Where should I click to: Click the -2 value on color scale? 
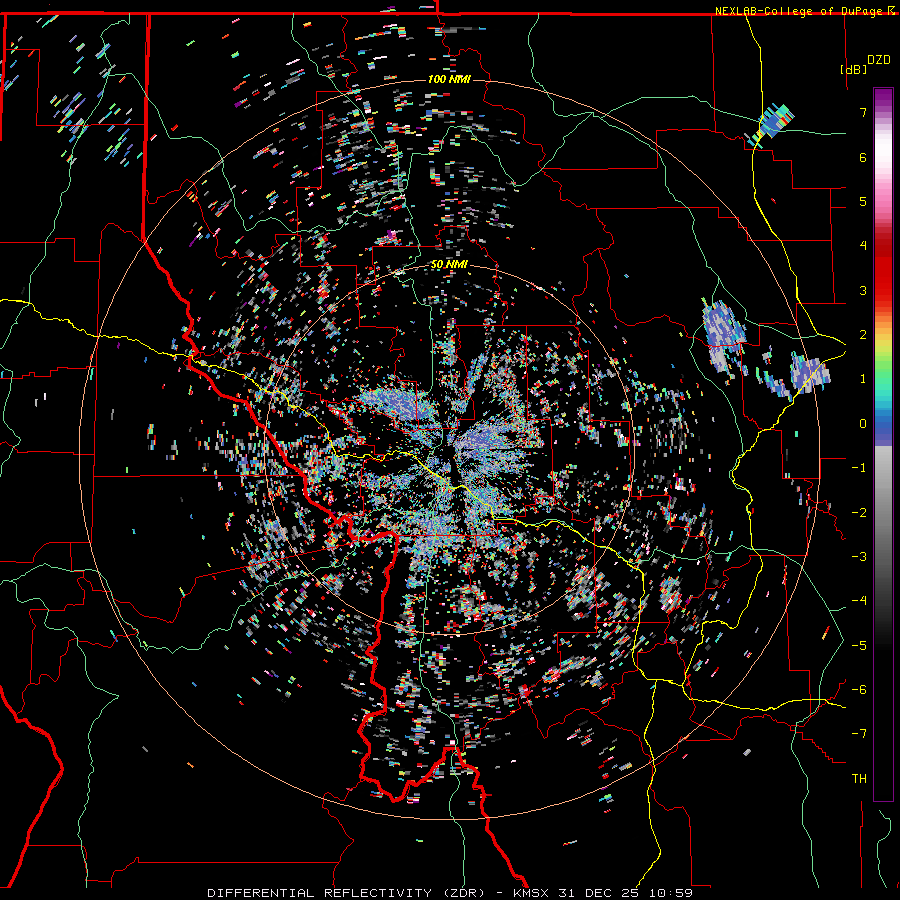tap(859, 513)
